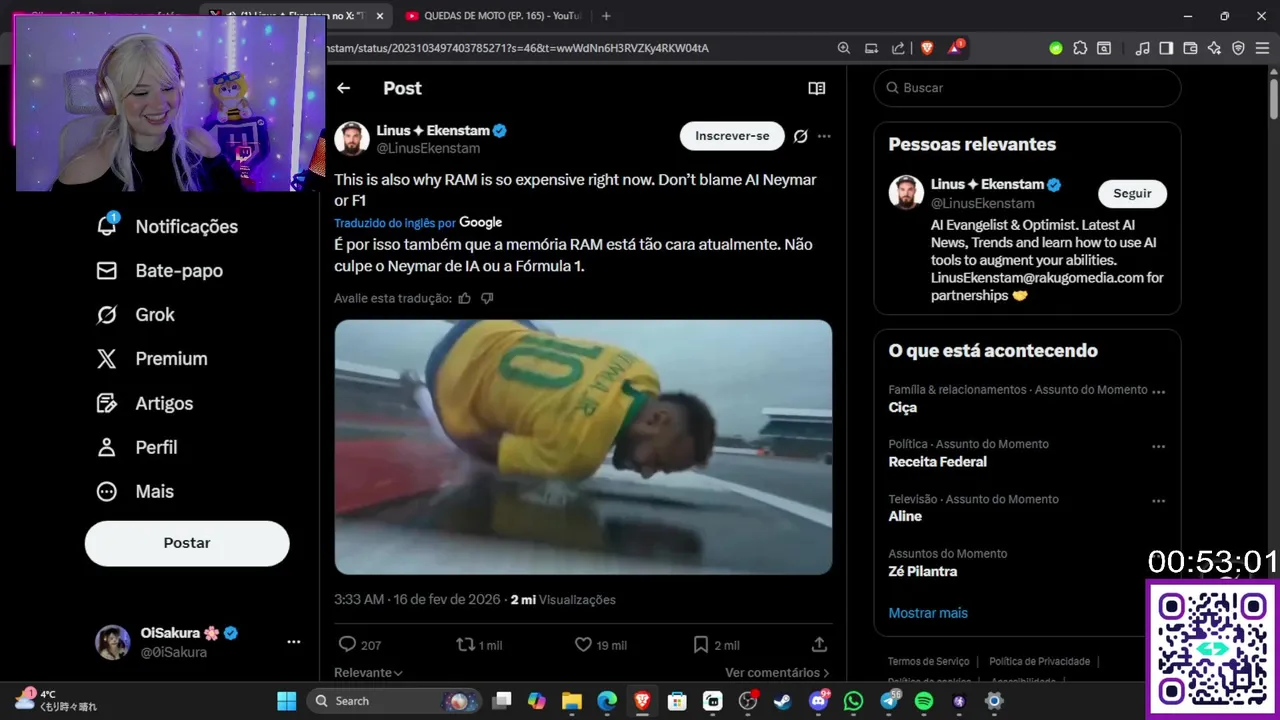Open the weather widget on taskbar
The width and height of the screenshot is (1280, 720).
[57, 700]
